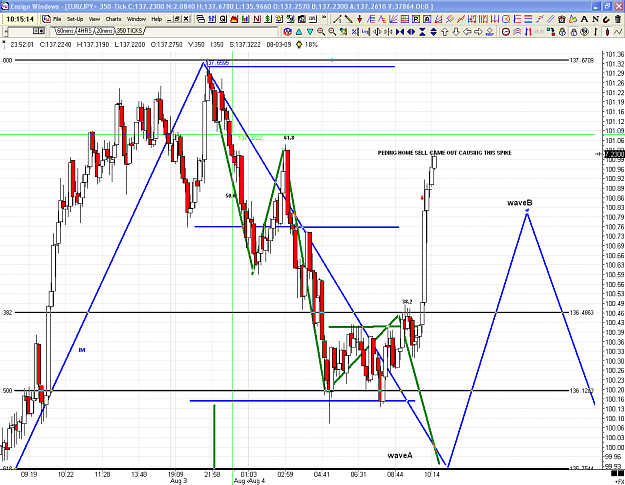Open the Window menu
Viewport: 625px width, 485px height.
pyautogui.click(x=136, y=19)
